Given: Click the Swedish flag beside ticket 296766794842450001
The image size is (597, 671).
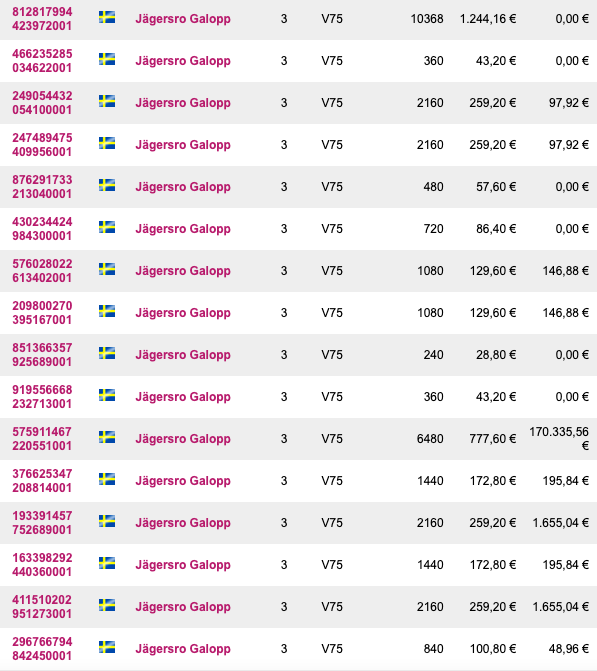Looking at the screenshot, I should click(x=107, y=647).
